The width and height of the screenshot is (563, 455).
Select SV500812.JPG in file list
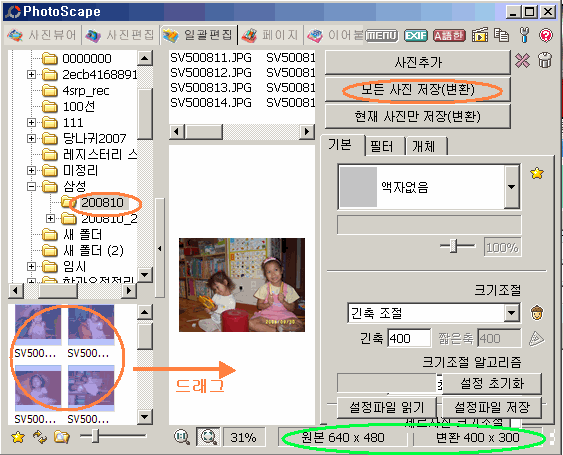211,73
